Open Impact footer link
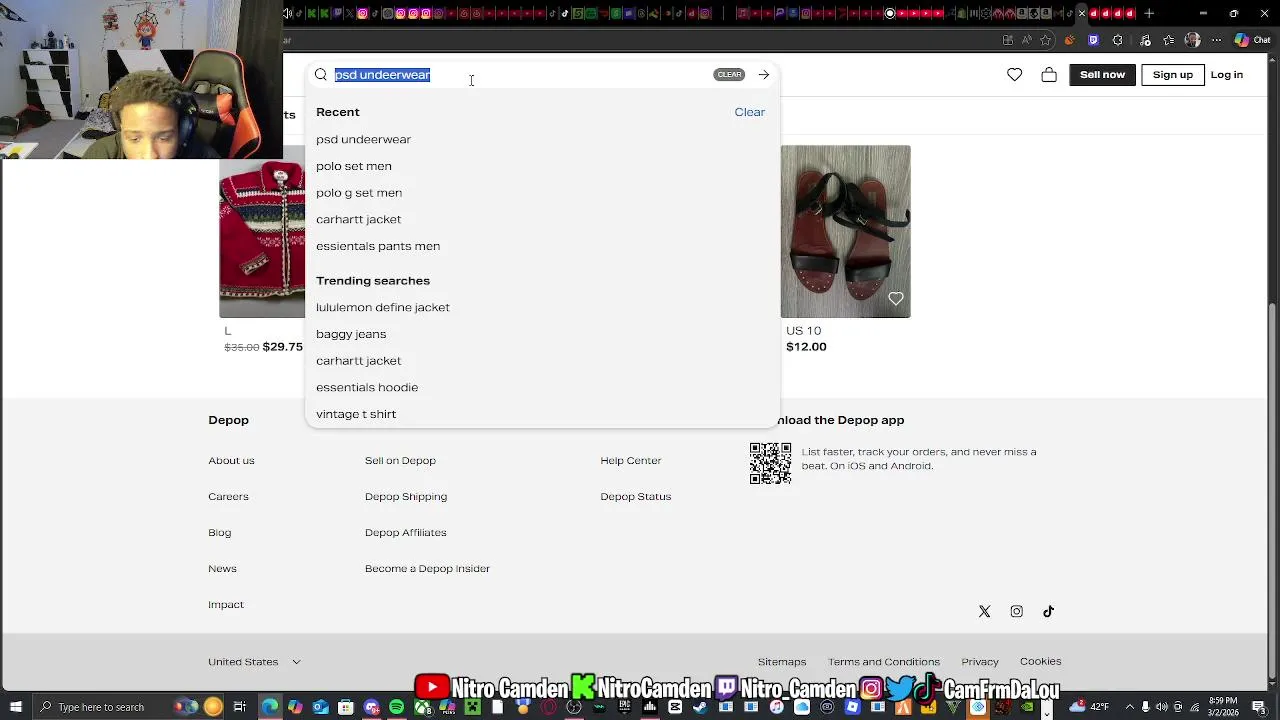This screenshot has width=1280, height=720. coord(225,605)
